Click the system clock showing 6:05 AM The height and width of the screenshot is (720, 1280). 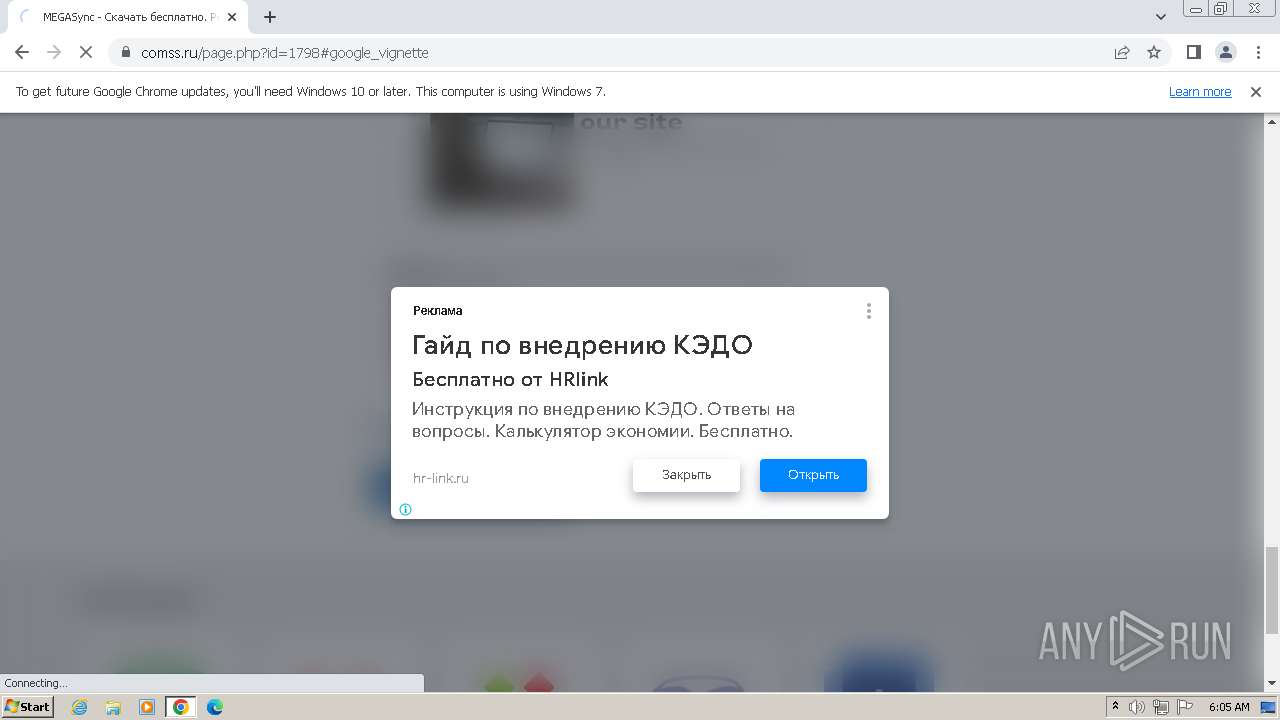coord(1229,707)
